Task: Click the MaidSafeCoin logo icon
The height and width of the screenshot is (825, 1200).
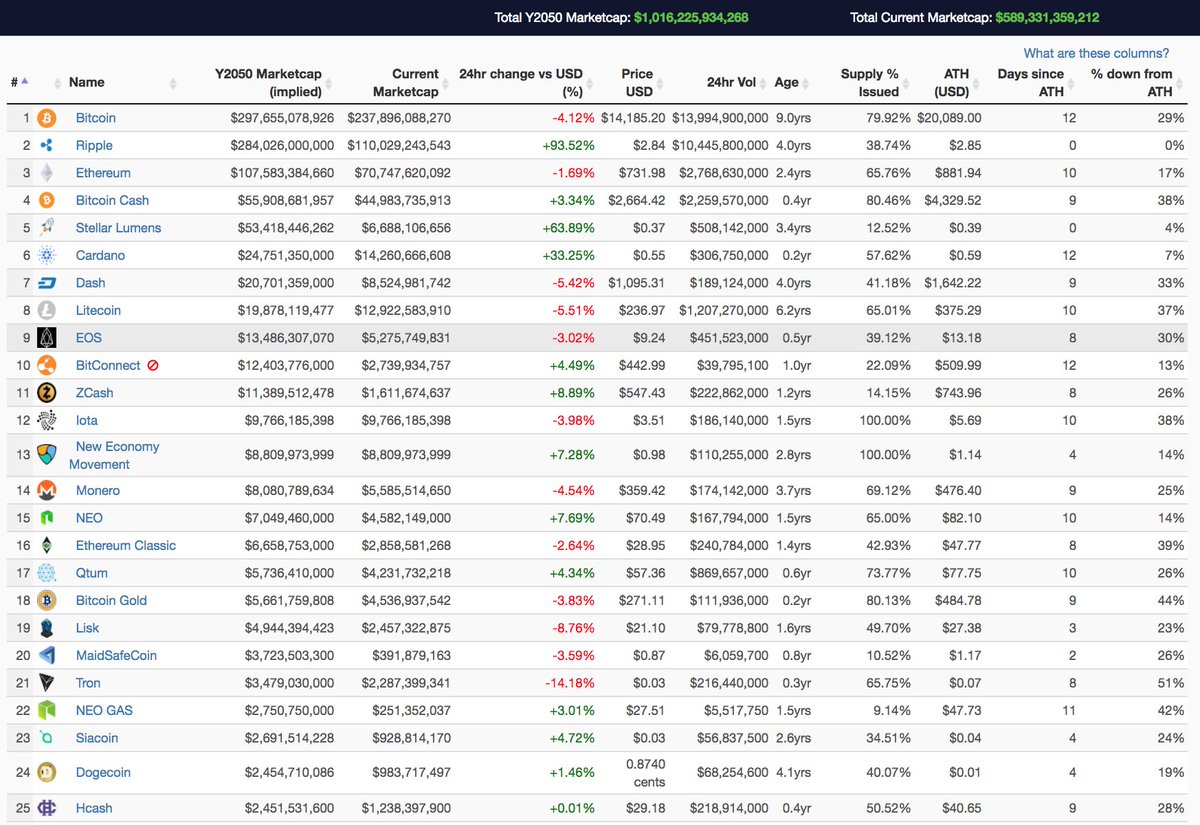Action: 47,655
